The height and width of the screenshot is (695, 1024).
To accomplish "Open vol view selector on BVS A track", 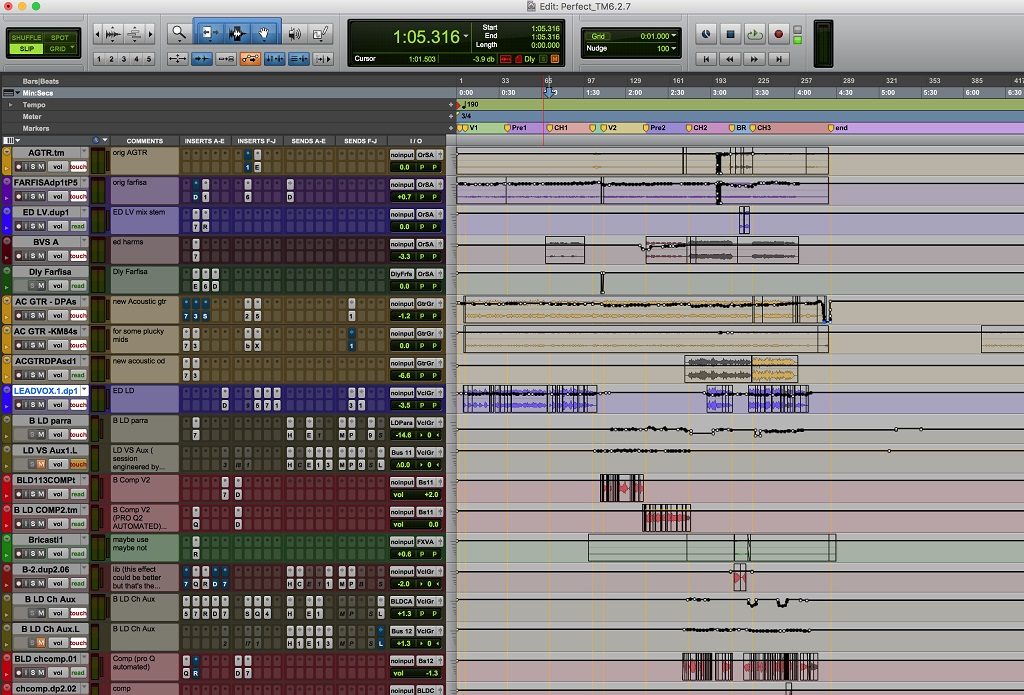I will pos(57,256).
